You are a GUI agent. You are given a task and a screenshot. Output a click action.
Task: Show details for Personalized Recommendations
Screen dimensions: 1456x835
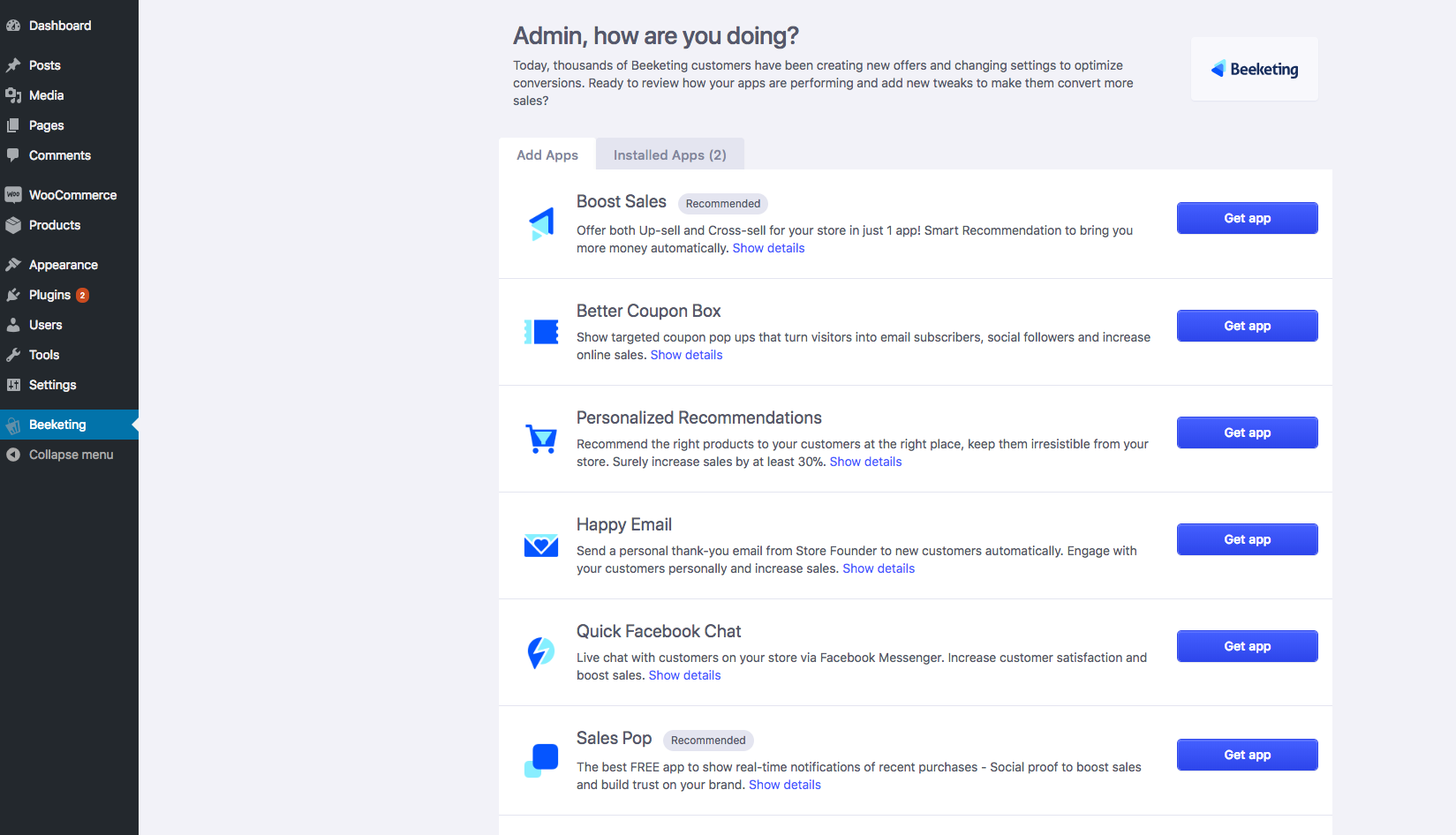tap(865, 462)
